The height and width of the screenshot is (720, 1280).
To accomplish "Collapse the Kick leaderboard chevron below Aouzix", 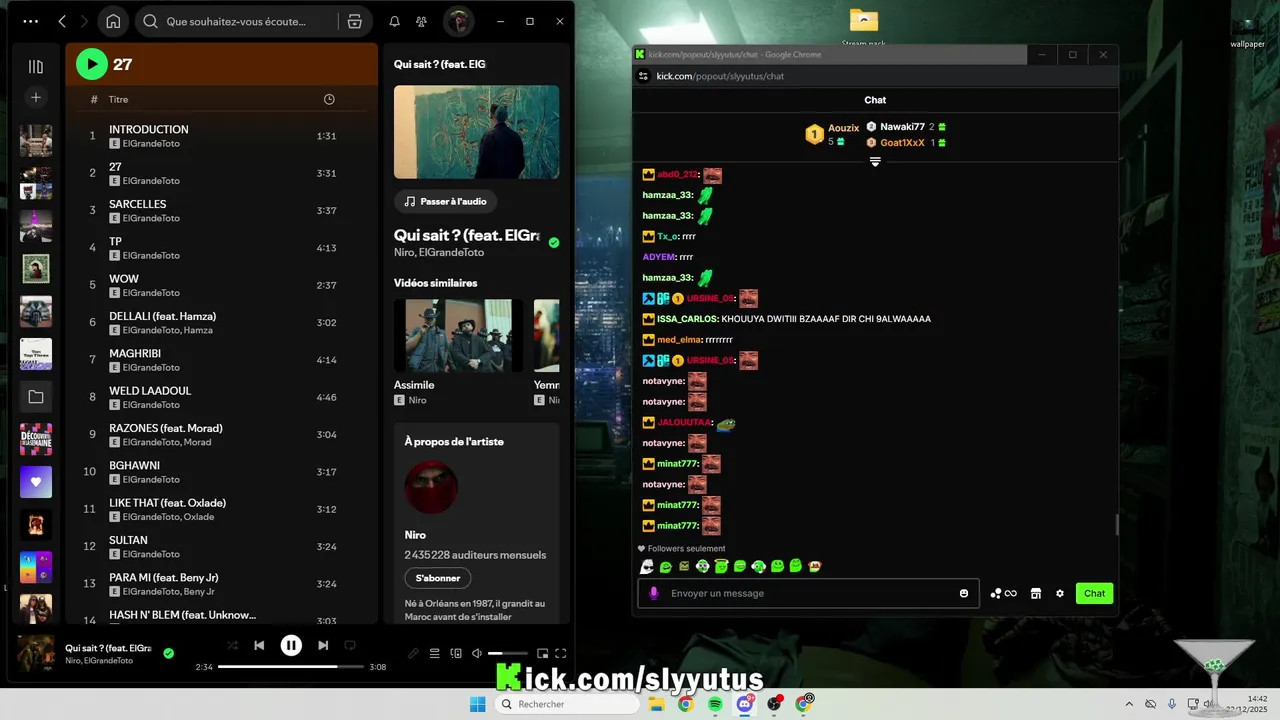I will click(x=875, y=161).
